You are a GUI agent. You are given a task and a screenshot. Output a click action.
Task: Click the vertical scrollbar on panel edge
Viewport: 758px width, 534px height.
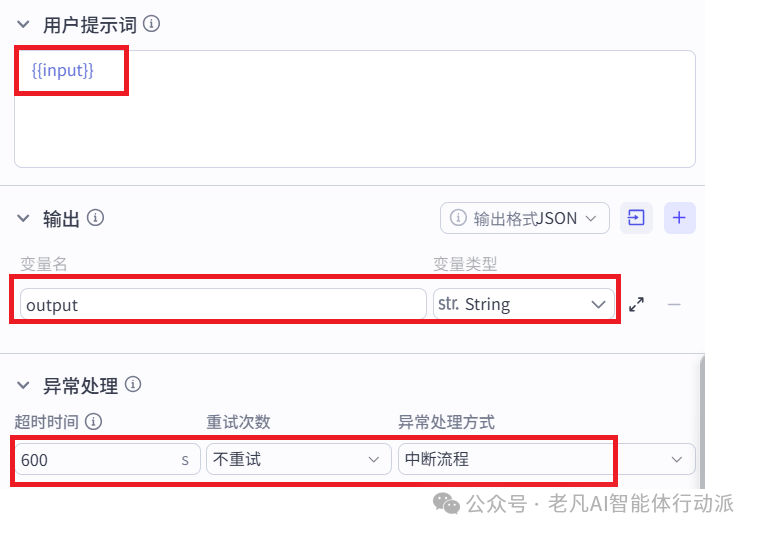(701, 421)
